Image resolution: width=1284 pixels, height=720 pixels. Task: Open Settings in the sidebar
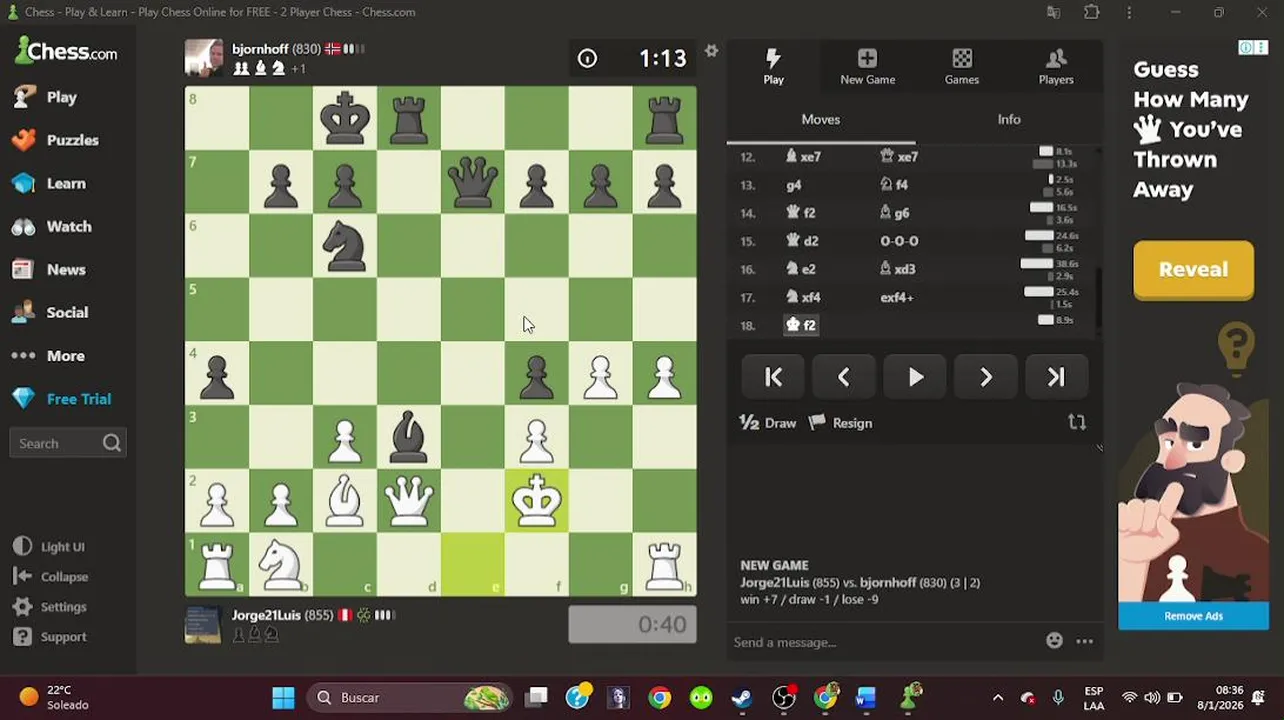click(50, 607)
